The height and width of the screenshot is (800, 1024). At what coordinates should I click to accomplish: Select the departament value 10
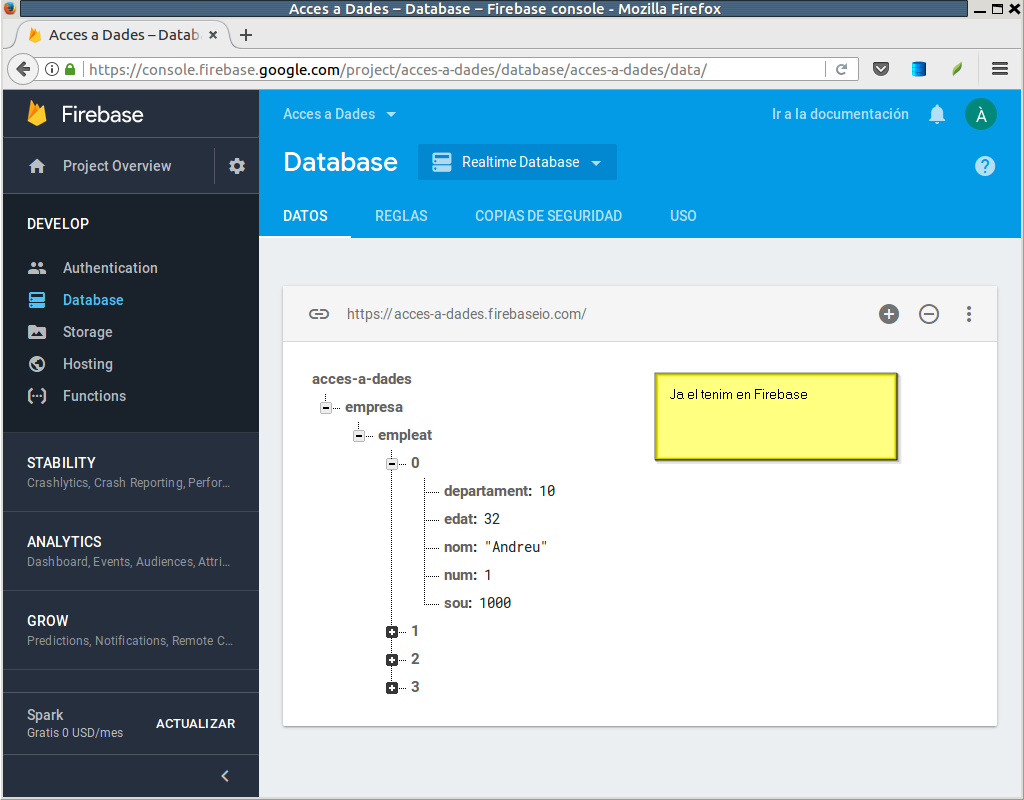pyautogui.click(x=547, y=491)
